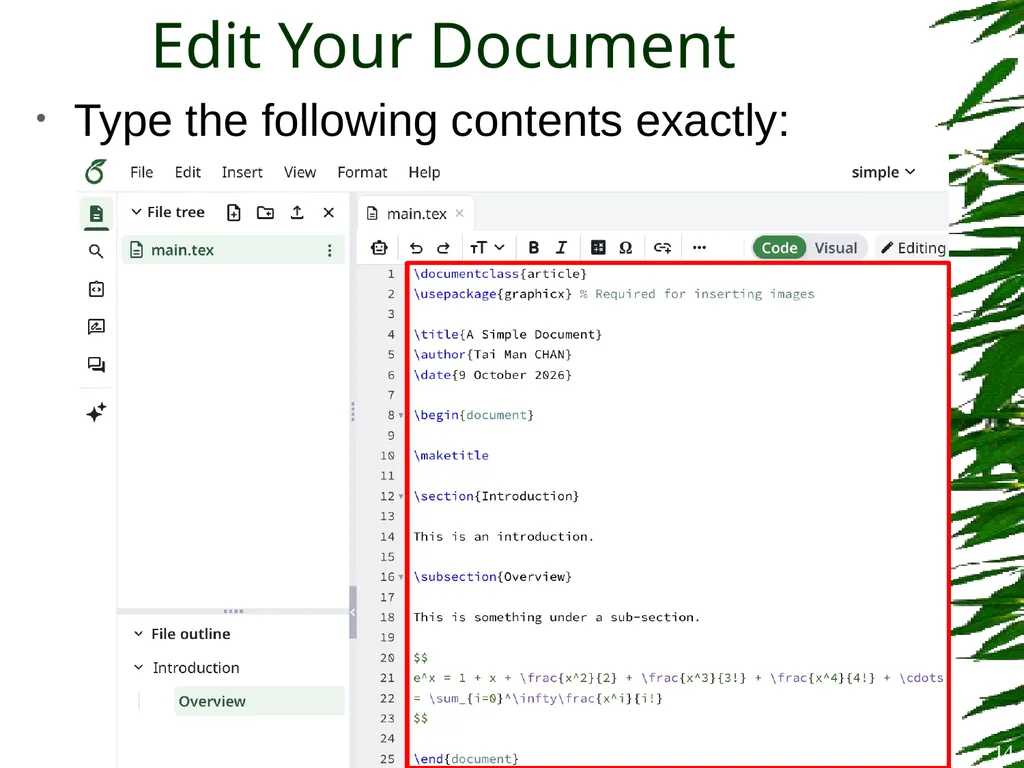Open the View menu
The height and width of the screenshot is (768, 1024).
[x=300, y=172]
